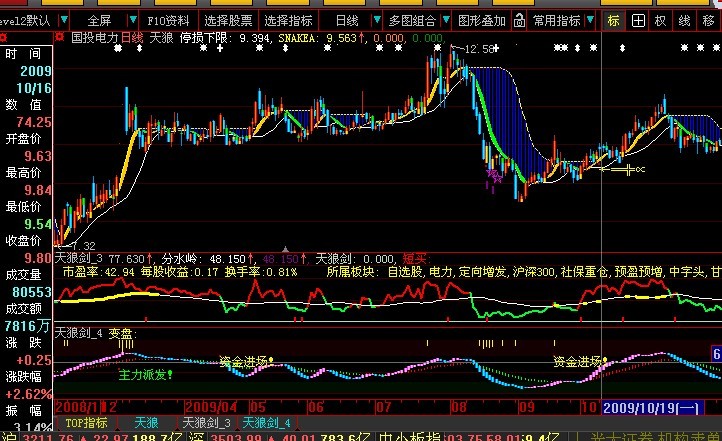The width and height of the screenshot is (722, 441).
Task: Click the 国投电力 stock name in the chart header
Action: tap(94, 38)
